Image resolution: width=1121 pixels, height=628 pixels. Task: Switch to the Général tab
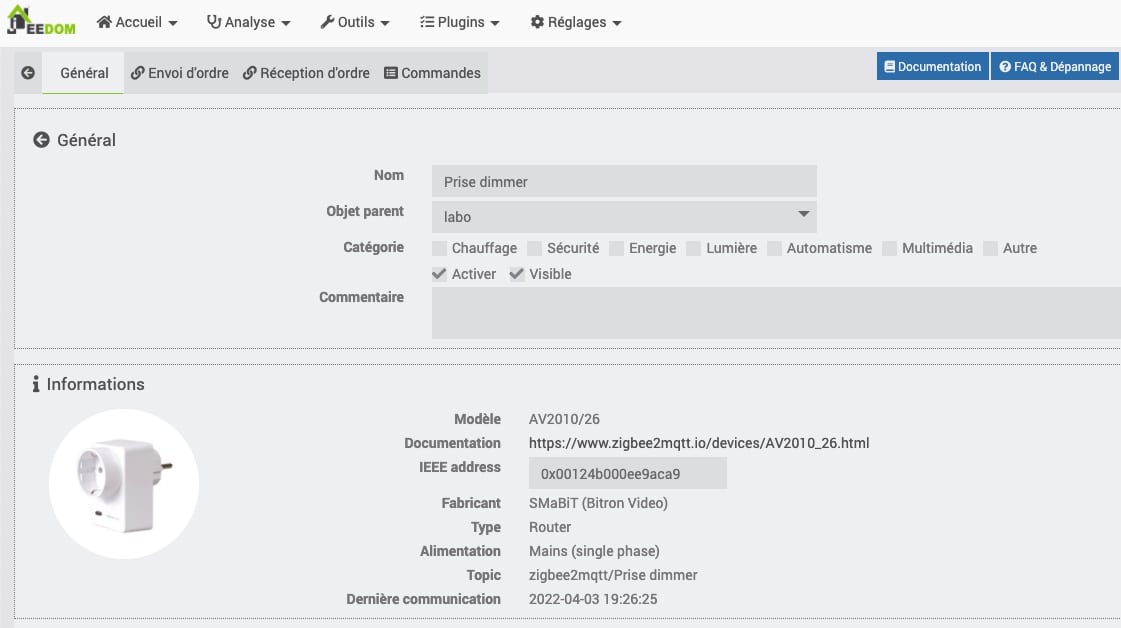point(84,73)
